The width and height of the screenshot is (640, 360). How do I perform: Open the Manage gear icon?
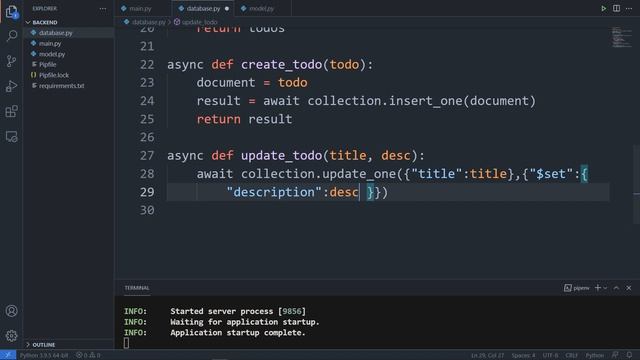pyautogui.click(x=11, y=336)
